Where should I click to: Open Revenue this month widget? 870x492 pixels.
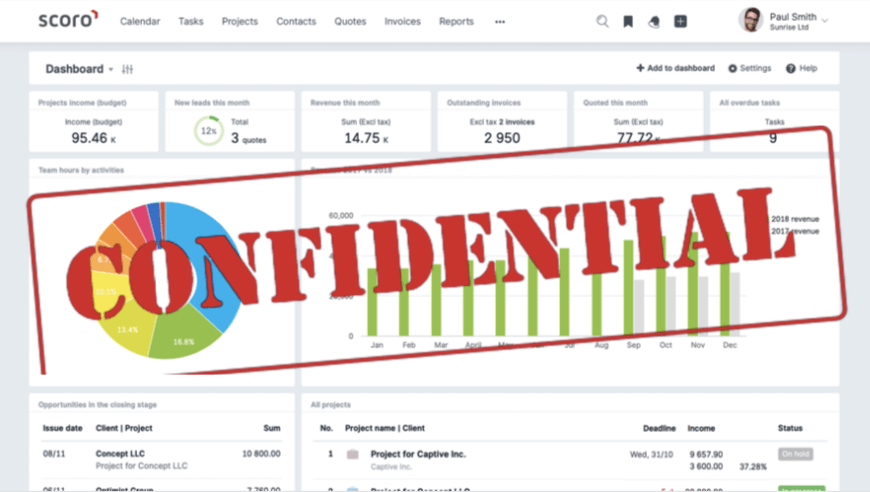click(366, 121)
